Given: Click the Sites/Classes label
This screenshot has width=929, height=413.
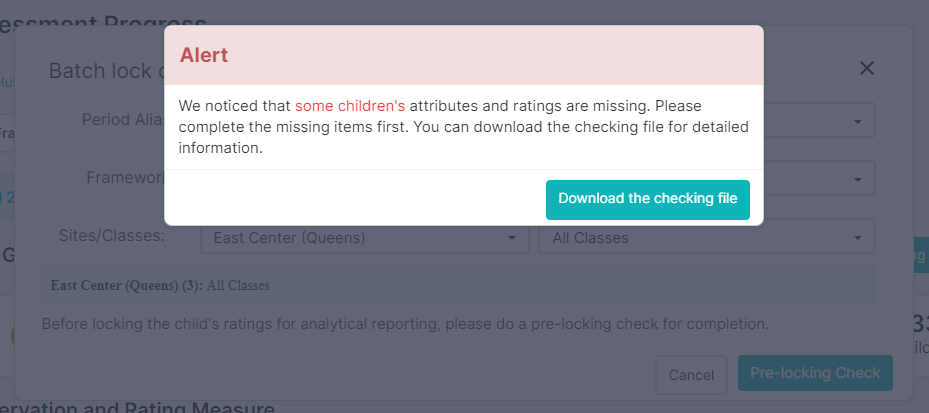Looking at the screenshot, I should coord(111,235).
